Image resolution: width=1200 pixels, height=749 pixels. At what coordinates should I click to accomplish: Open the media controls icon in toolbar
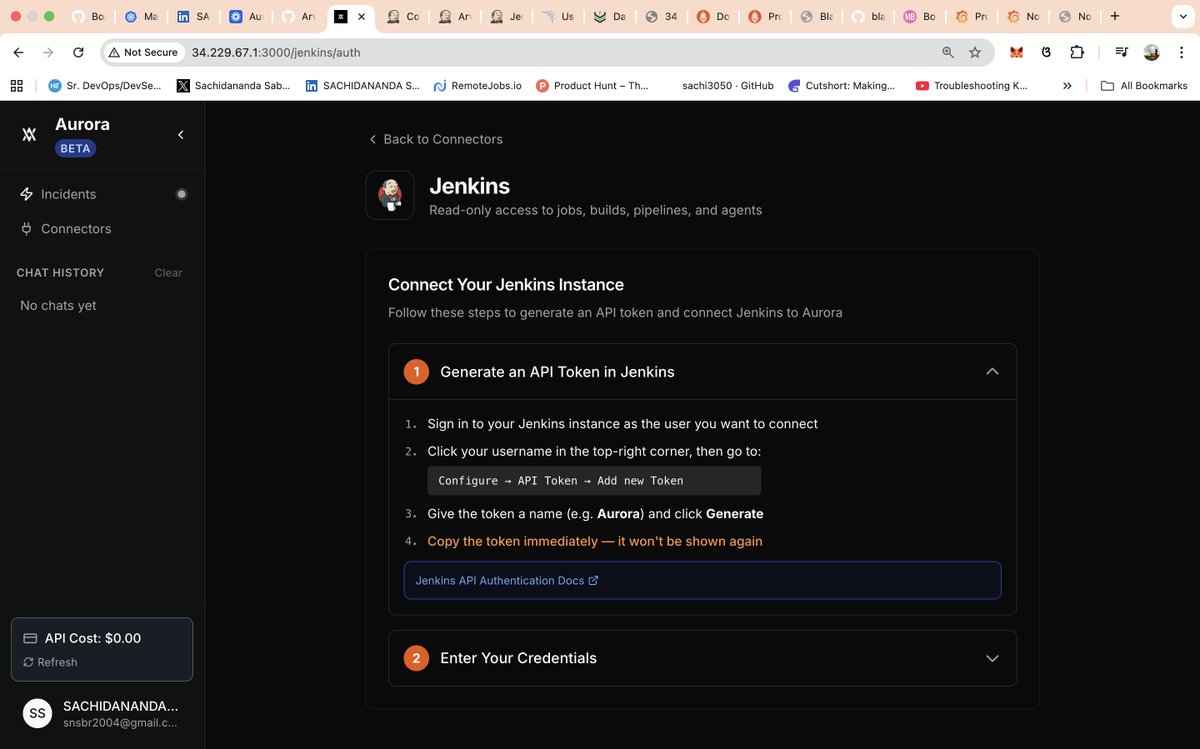click(x=1122, y=52)
